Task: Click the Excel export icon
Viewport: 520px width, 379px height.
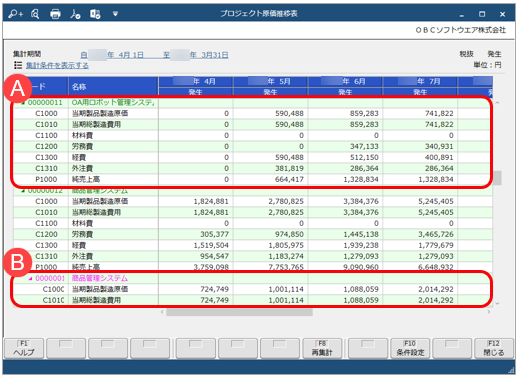Action: click(x=95, y=14)
